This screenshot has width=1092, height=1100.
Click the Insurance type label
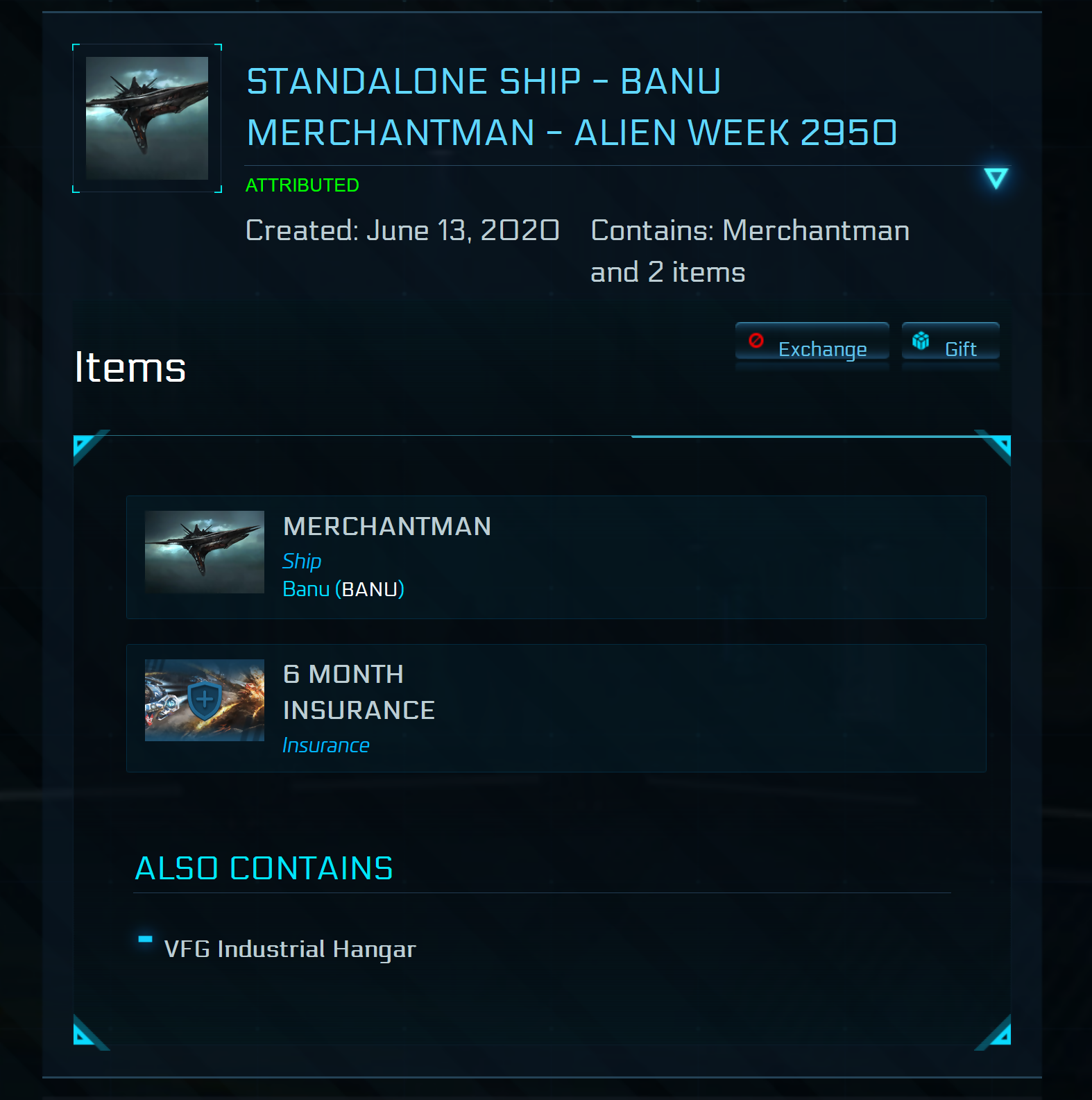[325, 745]
